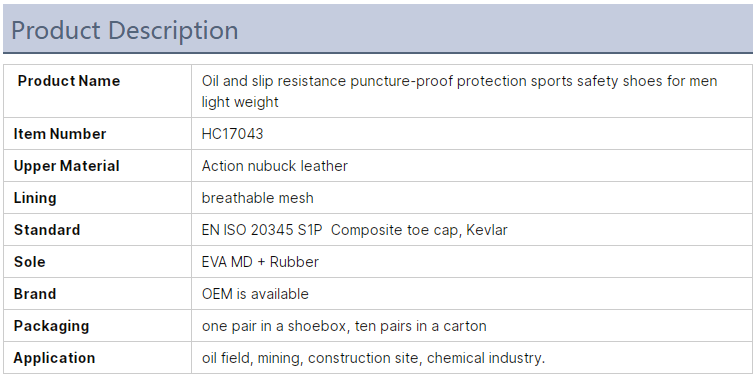The width and height of the screenshot is (756, 379).
Task: Select EN ISO 20345 S1P text
Action: click(261, 230)
